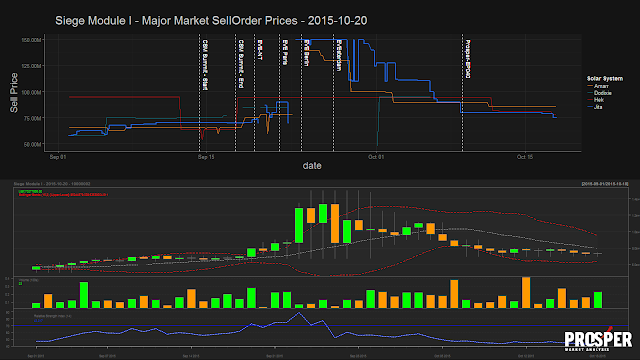Image resolution: width=640 pixels, height=360 pixels.
Task: Select the Jita legend entry
Action: (595, 107)
